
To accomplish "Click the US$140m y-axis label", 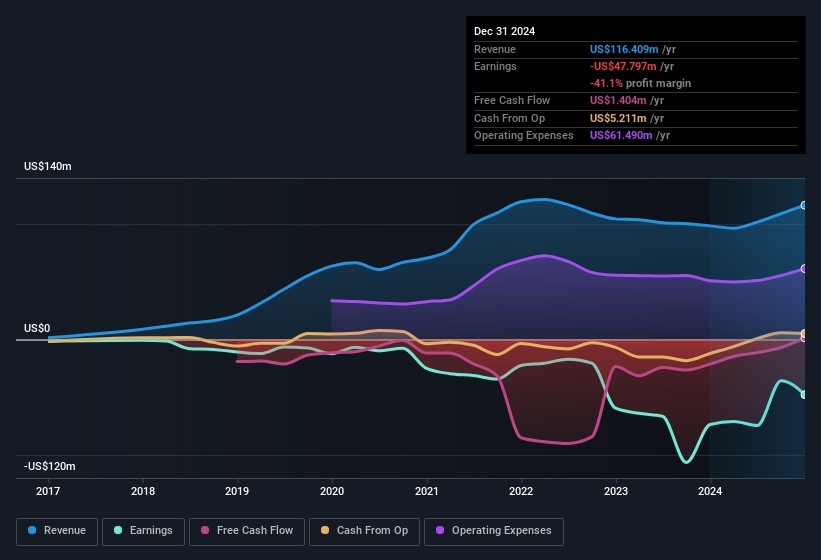I will point(48,166).
